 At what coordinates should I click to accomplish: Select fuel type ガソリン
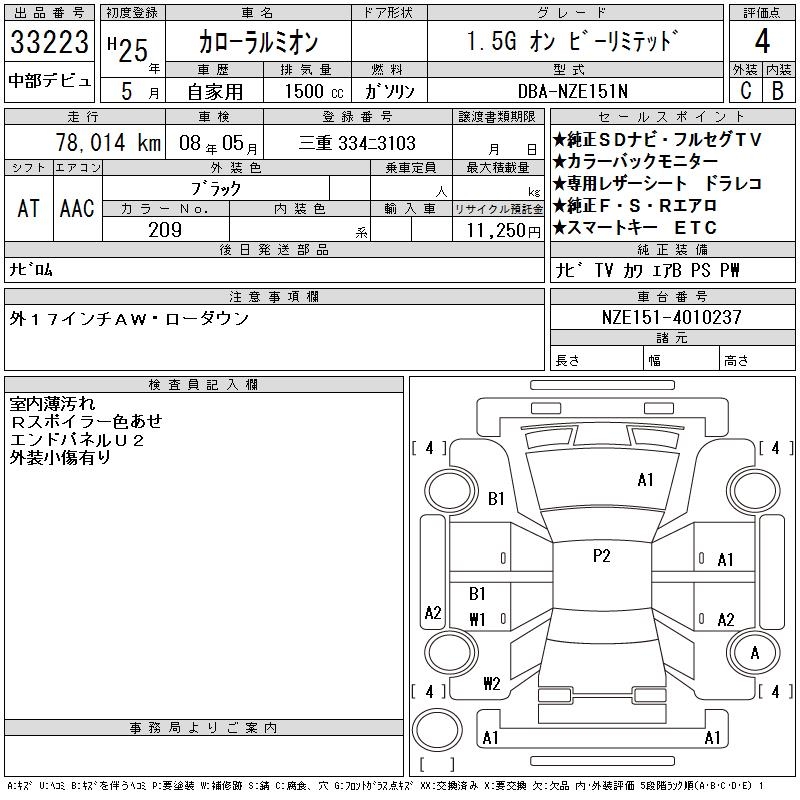tap(390, 91)
